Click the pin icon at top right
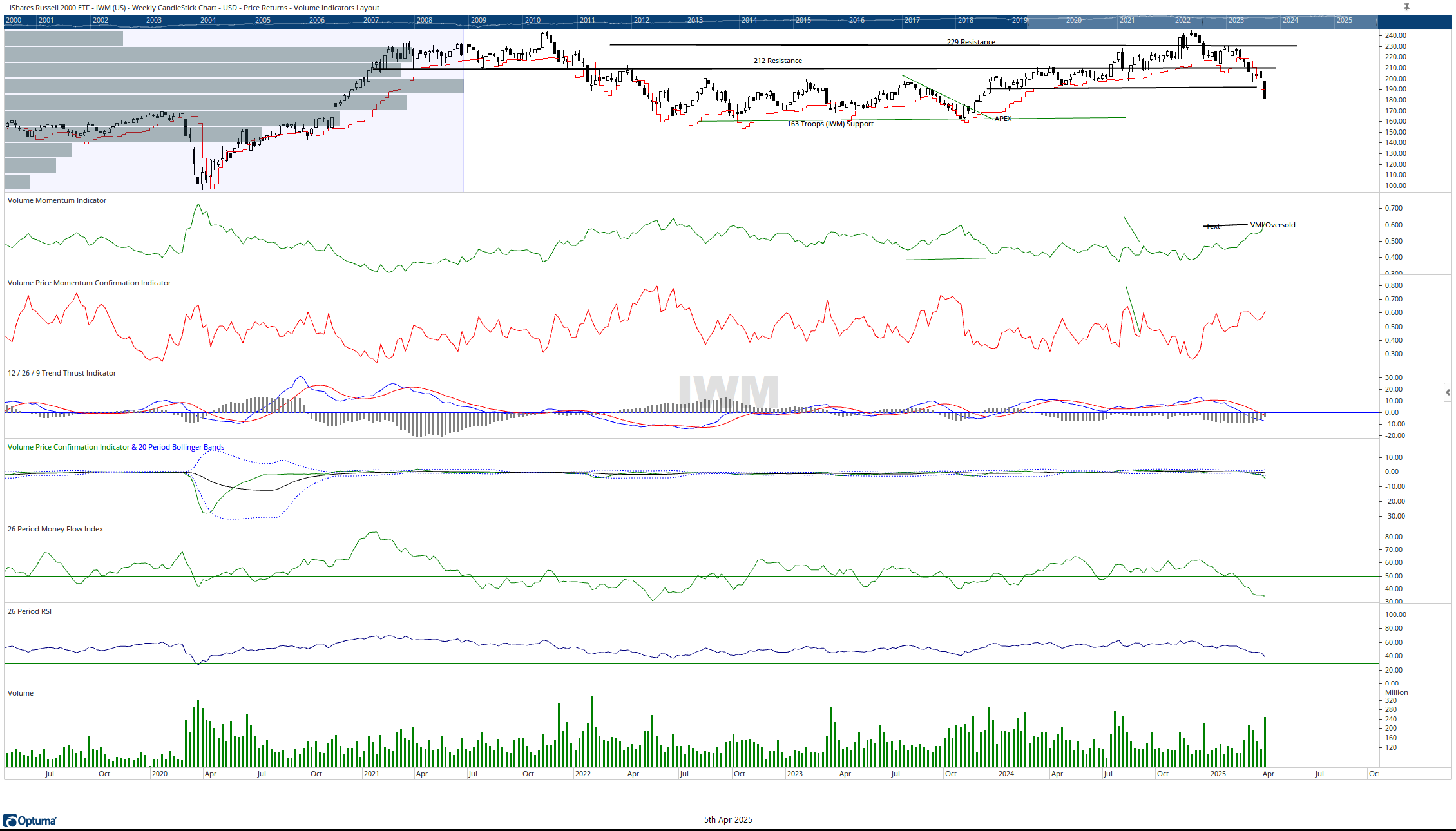Image resolution: width=1456 pixels, height=831 pixels. click(x=1406, y=7)
